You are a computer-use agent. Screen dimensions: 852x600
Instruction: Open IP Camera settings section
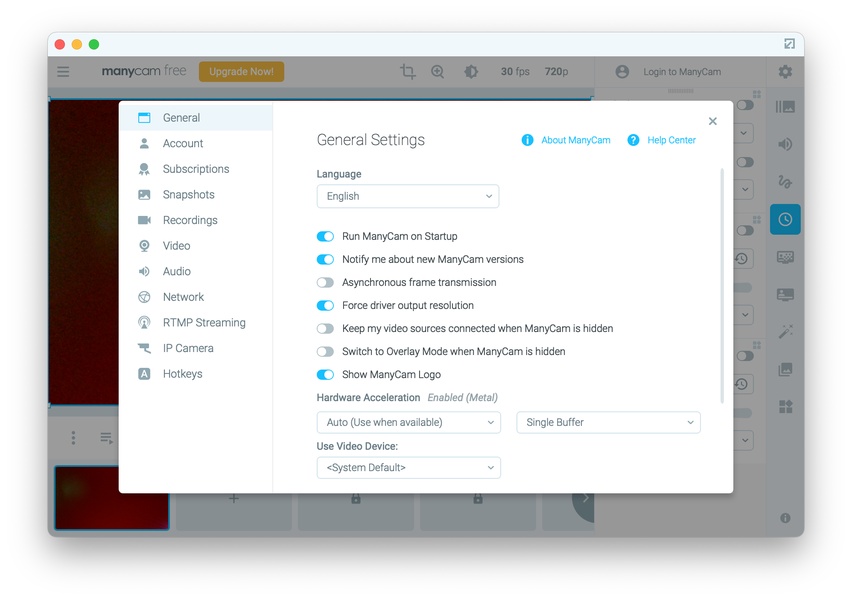[x=196, y=348]
